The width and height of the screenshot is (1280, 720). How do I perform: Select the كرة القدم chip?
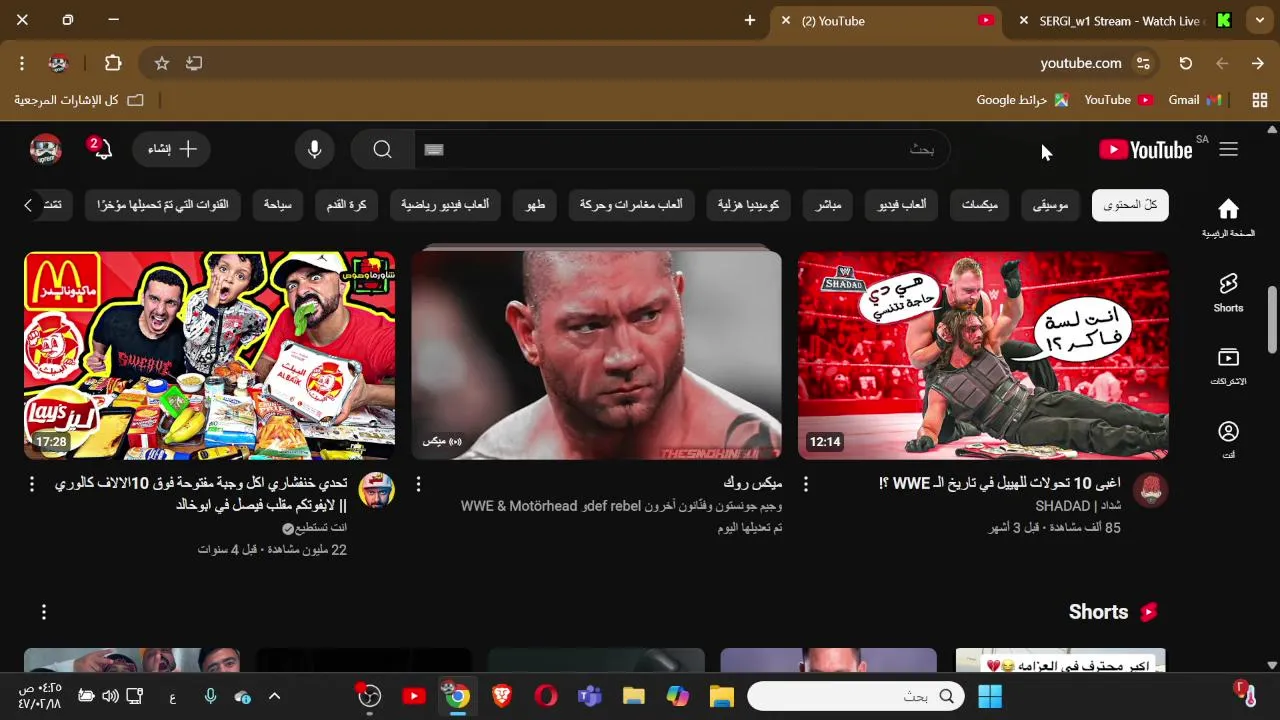coord(346,205)
